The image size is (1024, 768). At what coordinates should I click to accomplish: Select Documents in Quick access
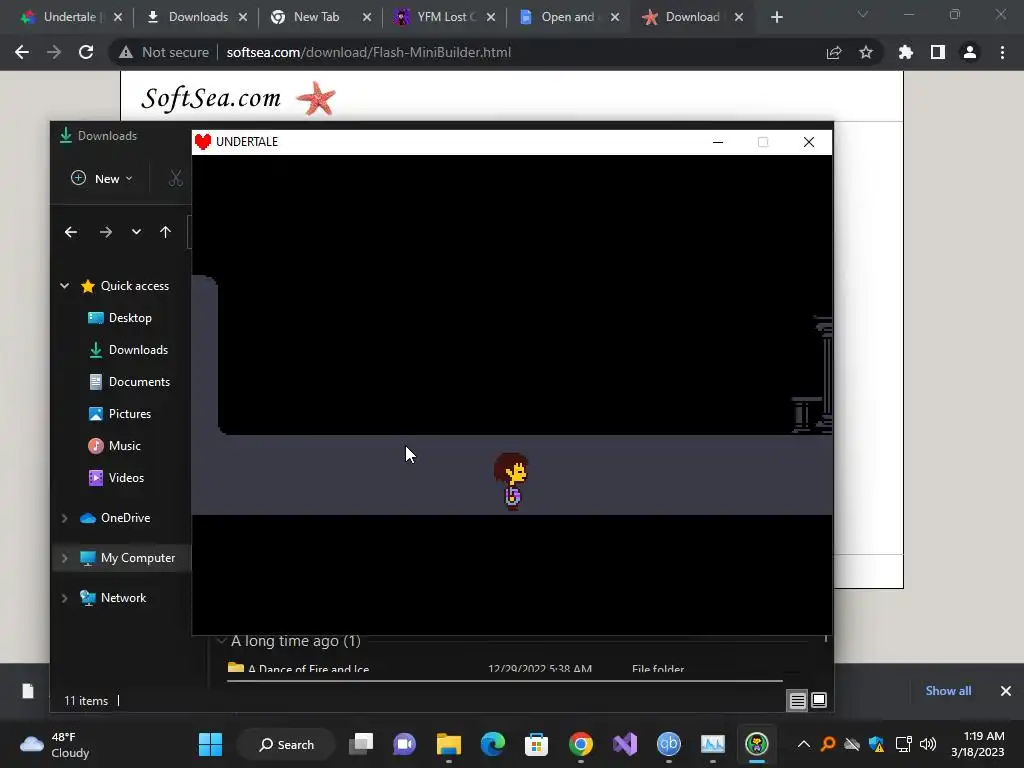pos(139,382)
